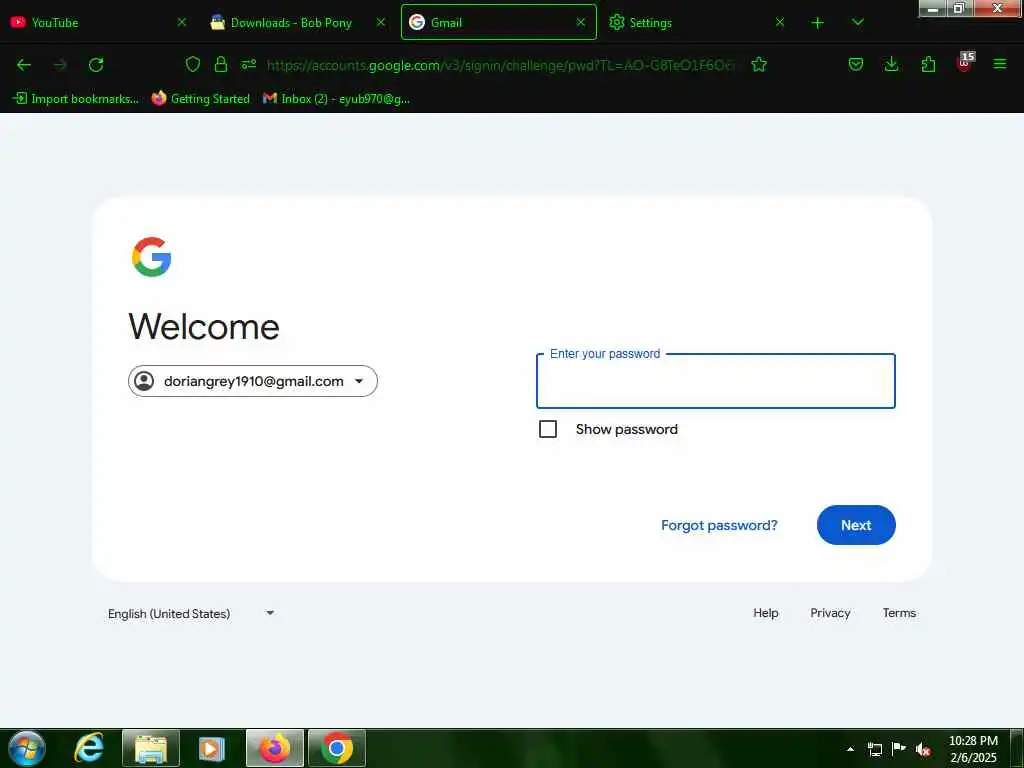Open the Help link in footer

pos(765,613)
